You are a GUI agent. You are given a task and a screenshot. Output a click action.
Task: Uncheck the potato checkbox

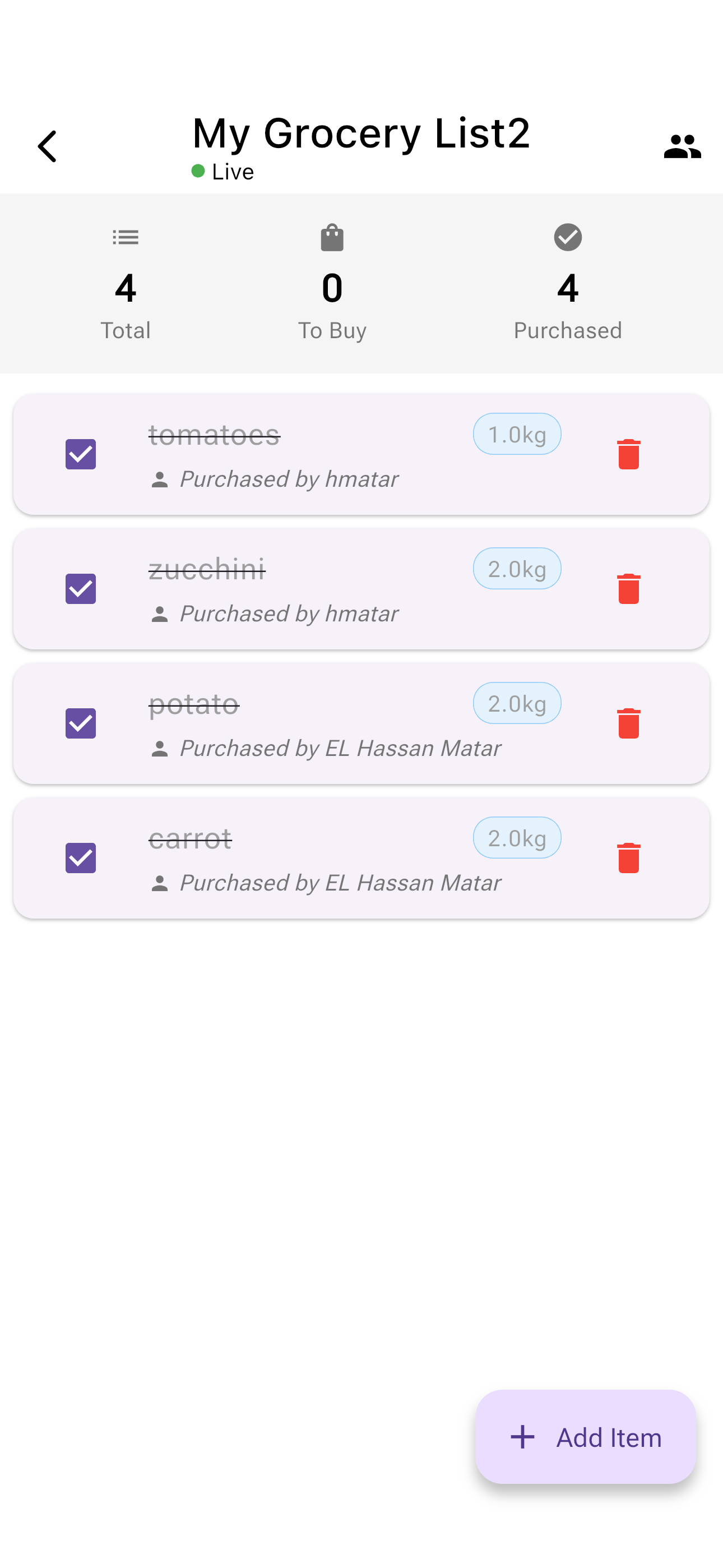(80, 723)
